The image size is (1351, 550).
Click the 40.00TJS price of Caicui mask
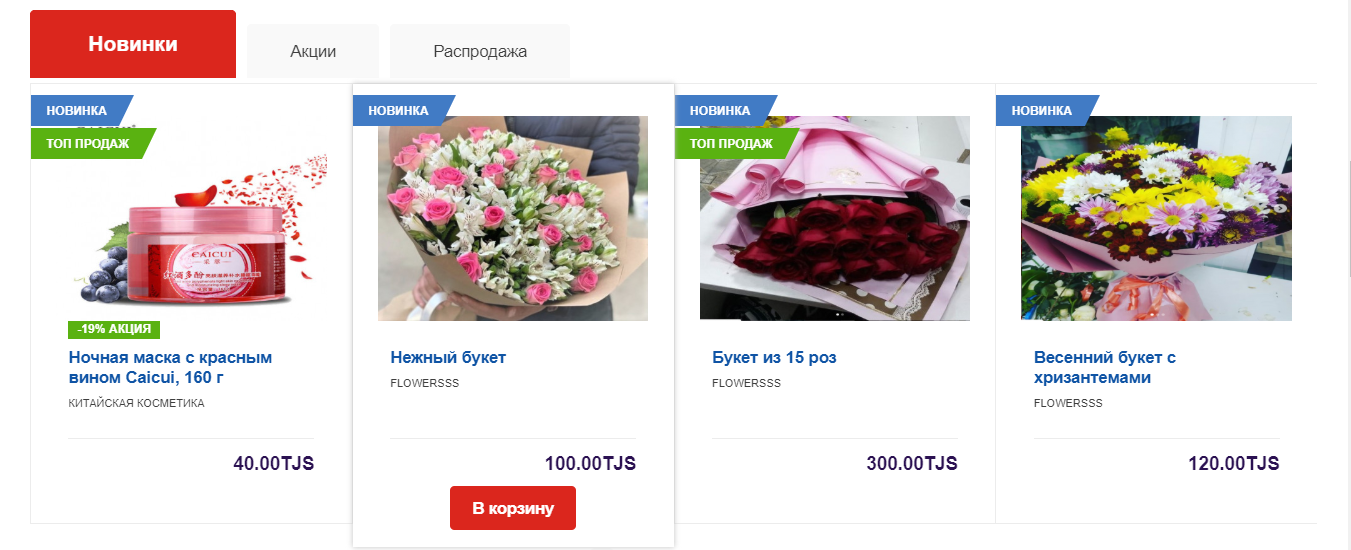(273, 464)
